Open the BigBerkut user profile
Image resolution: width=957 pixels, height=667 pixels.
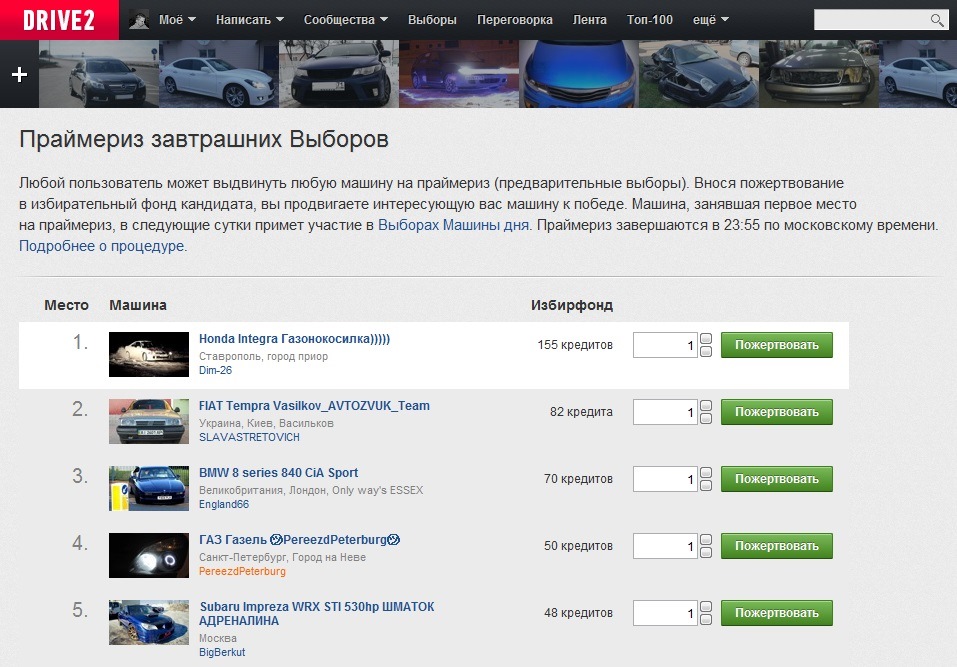222,652
